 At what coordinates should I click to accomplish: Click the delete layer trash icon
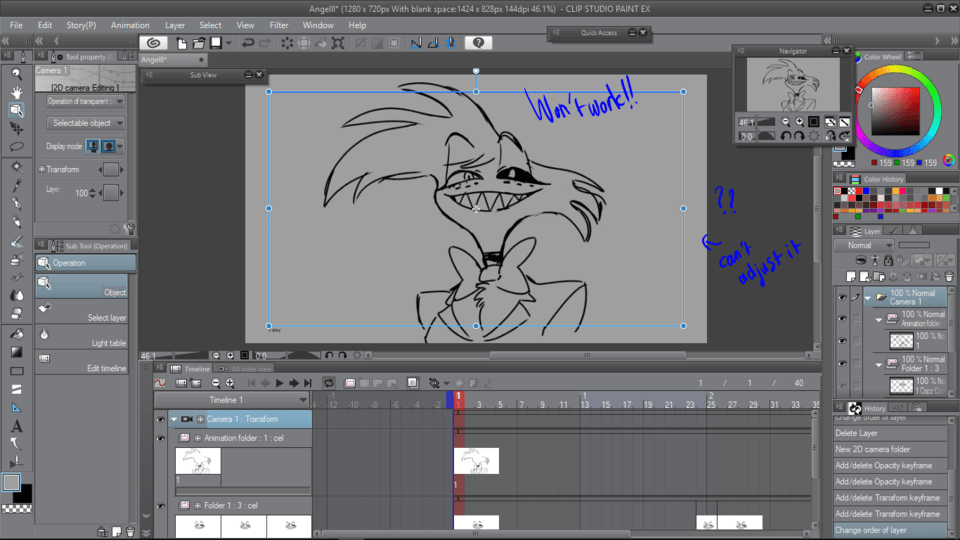tap(949, 277)
